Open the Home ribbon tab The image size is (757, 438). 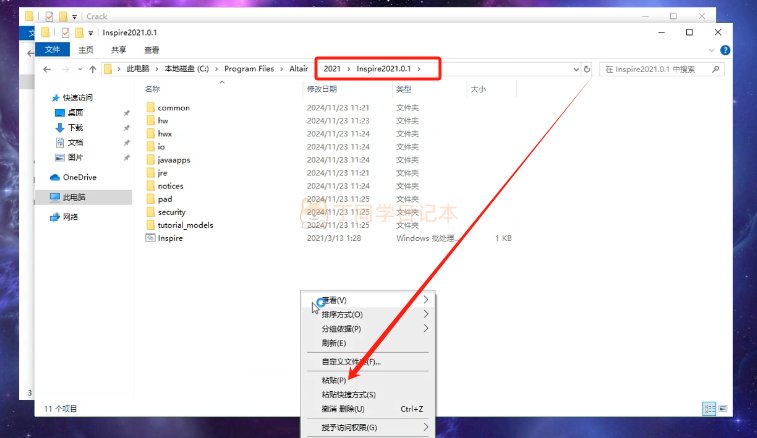[86, 50]
